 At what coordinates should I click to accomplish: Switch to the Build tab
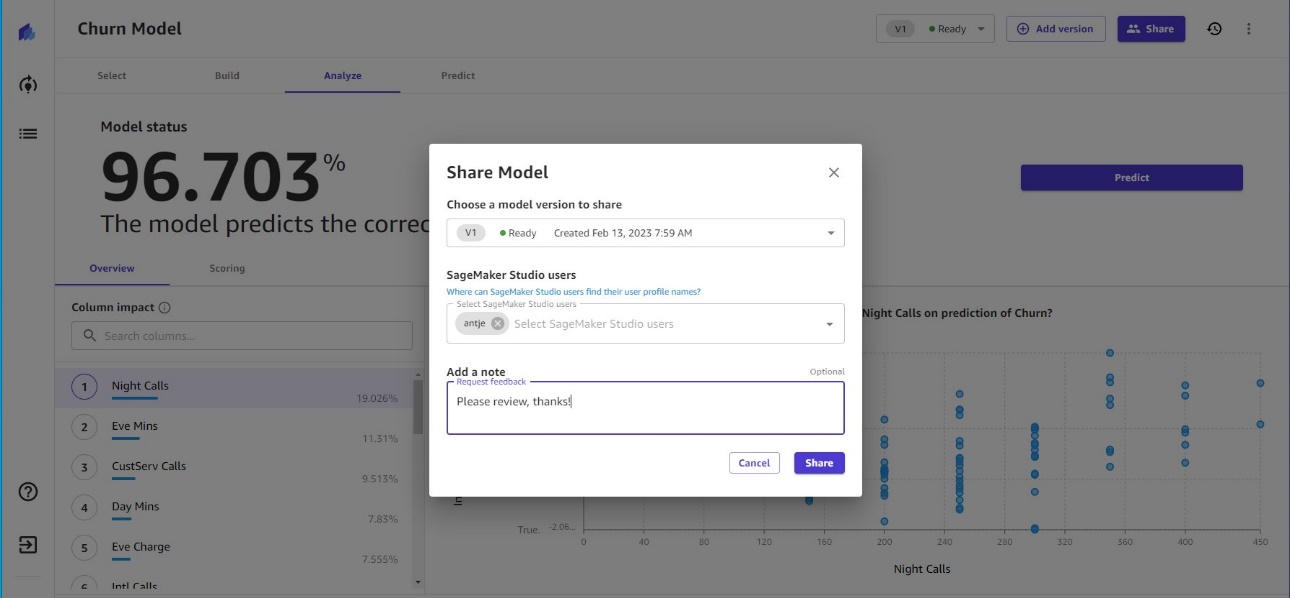(x=227, y=76)
